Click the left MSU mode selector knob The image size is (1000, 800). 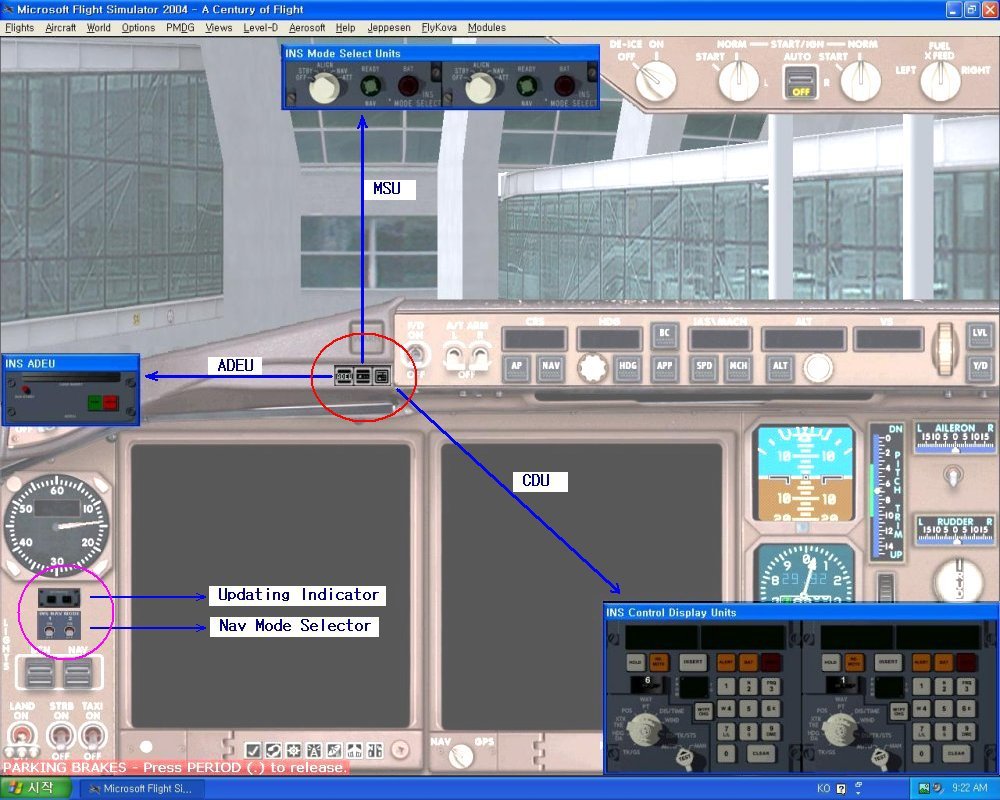[x=325, y=88]
